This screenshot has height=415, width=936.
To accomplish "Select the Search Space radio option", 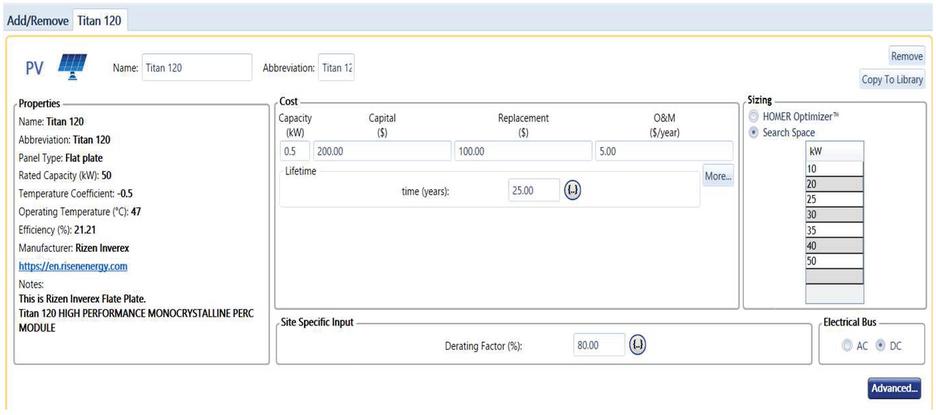I will [x=754, y=132].
